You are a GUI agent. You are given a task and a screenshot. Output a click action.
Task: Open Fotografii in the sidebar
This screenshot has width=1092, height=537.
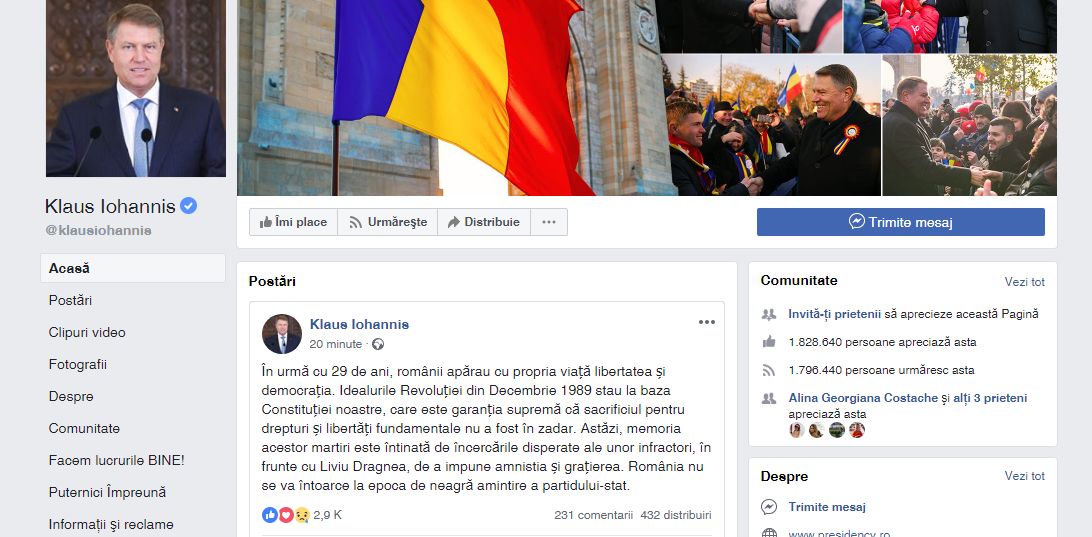pyautogui.click(x=77, y=364)
